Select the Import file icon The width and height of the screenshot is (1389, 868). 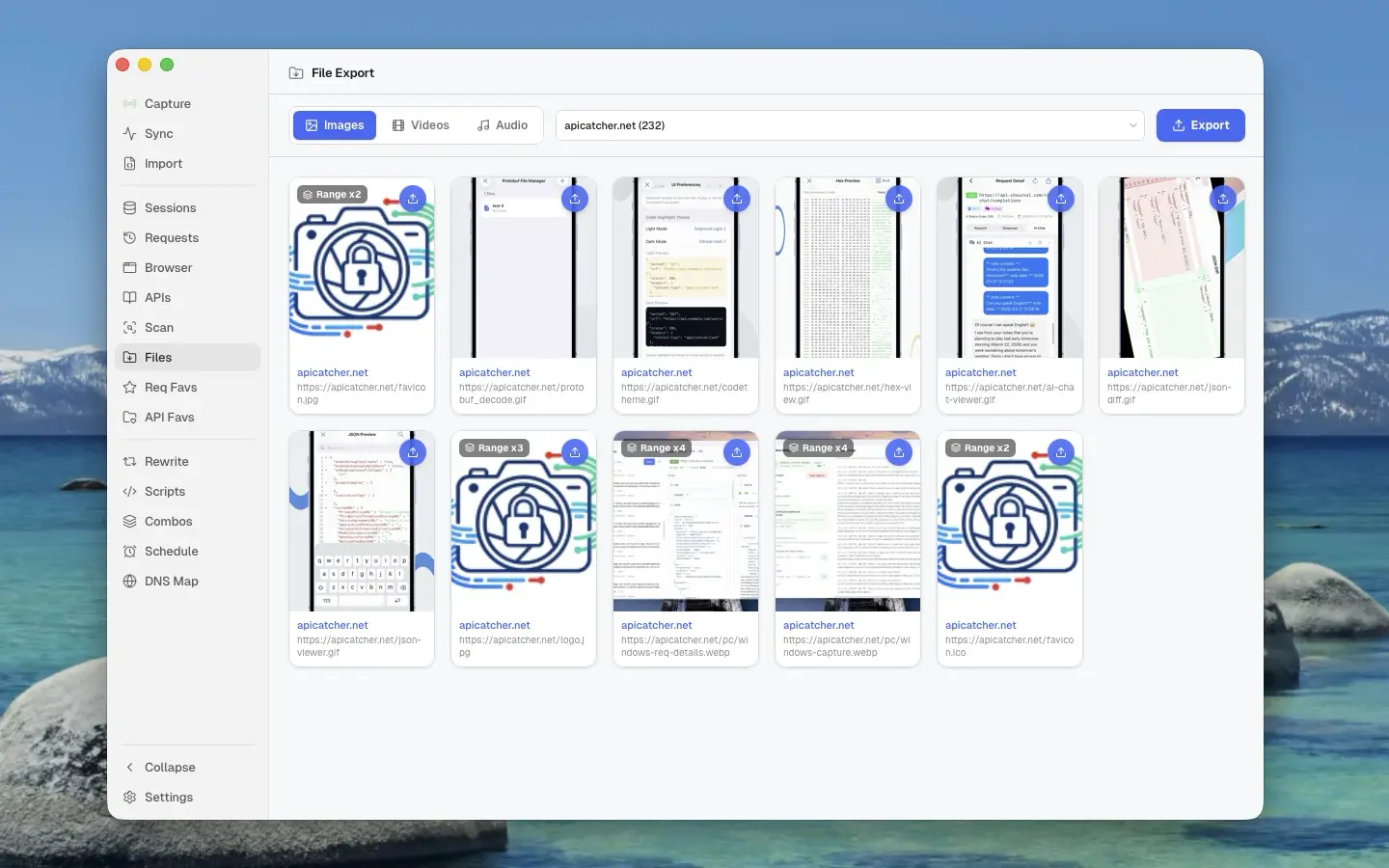click(129, 164)
